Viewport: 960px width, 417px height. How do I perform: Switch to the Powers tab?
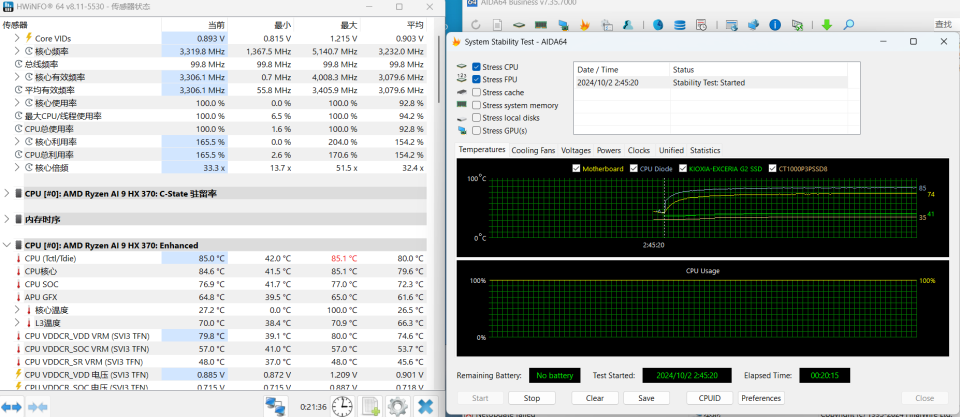[x=609, y=150]
